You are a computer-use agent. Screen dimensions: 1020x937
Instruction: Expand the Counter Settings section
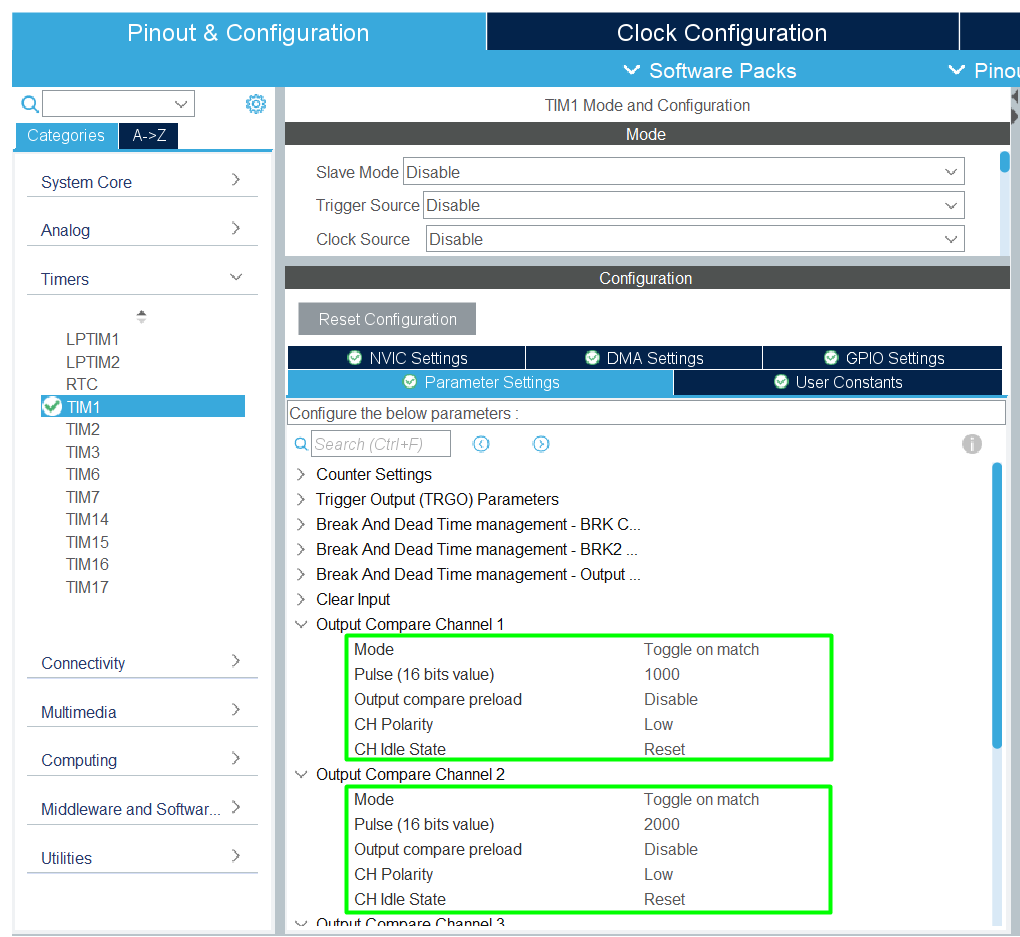[301, 474]
